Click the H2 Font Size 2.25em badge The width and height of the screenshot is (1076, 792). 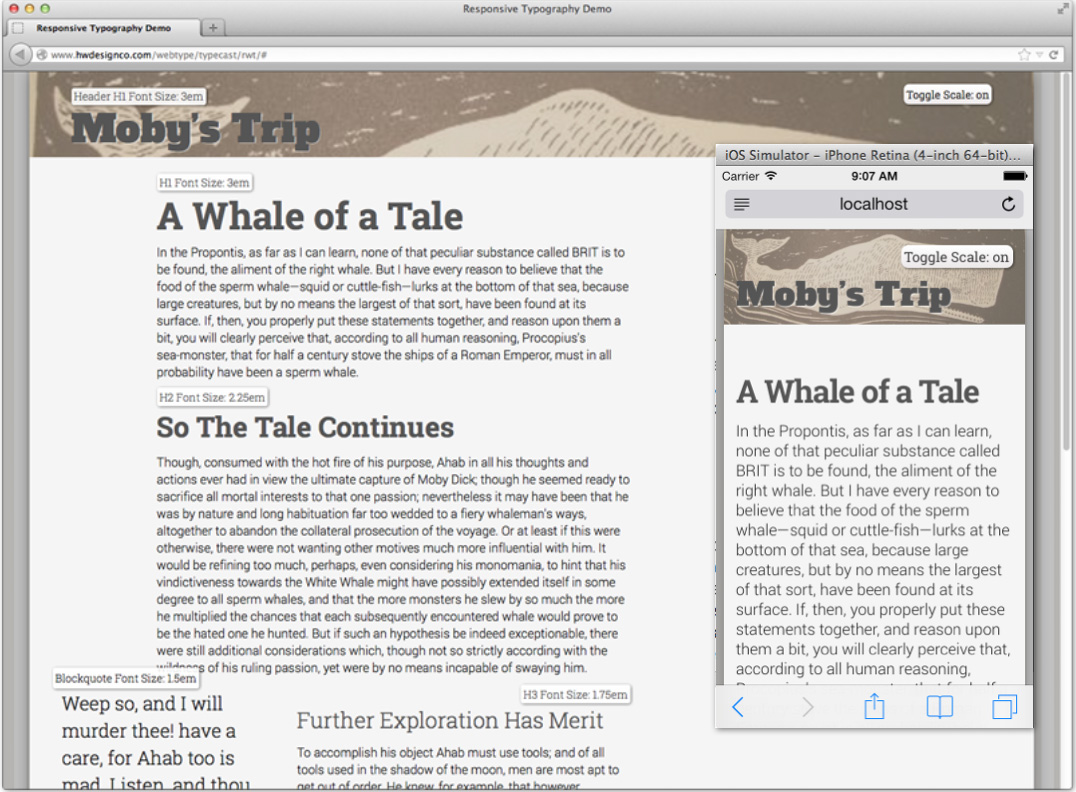click(x=212, y=396)
